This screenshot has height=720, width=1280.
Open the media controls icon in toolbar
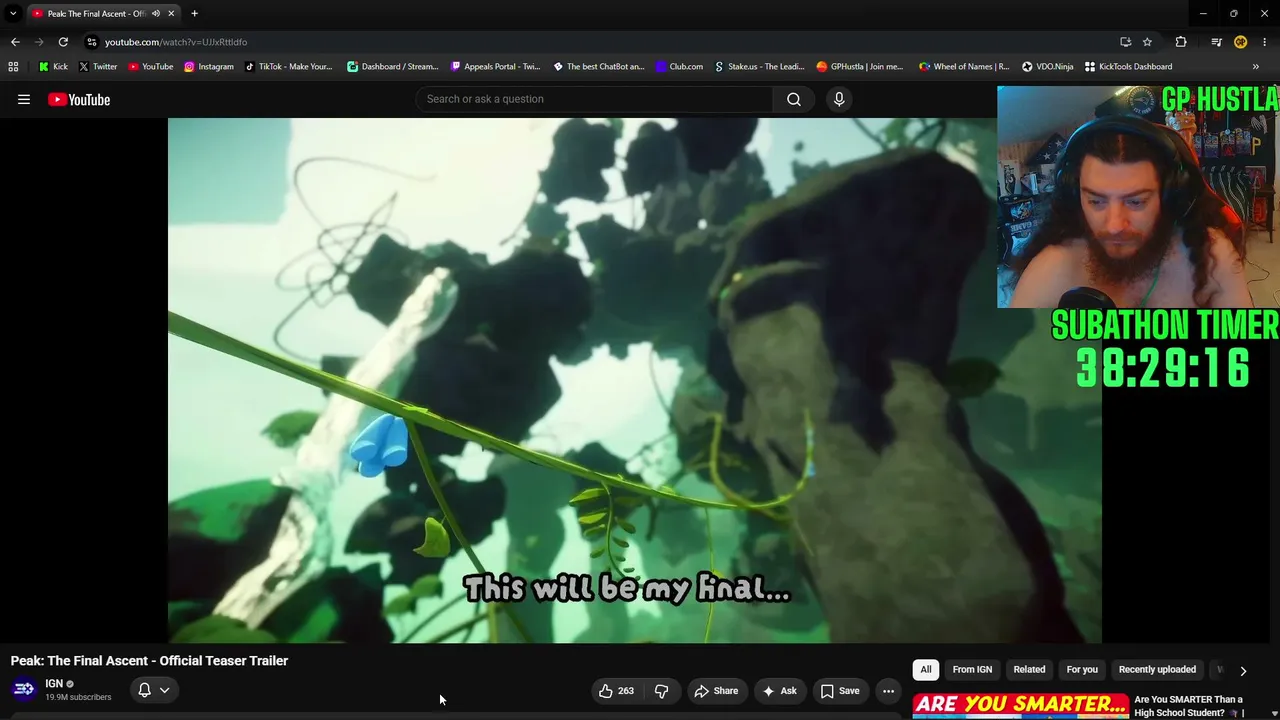(1216, 42)
